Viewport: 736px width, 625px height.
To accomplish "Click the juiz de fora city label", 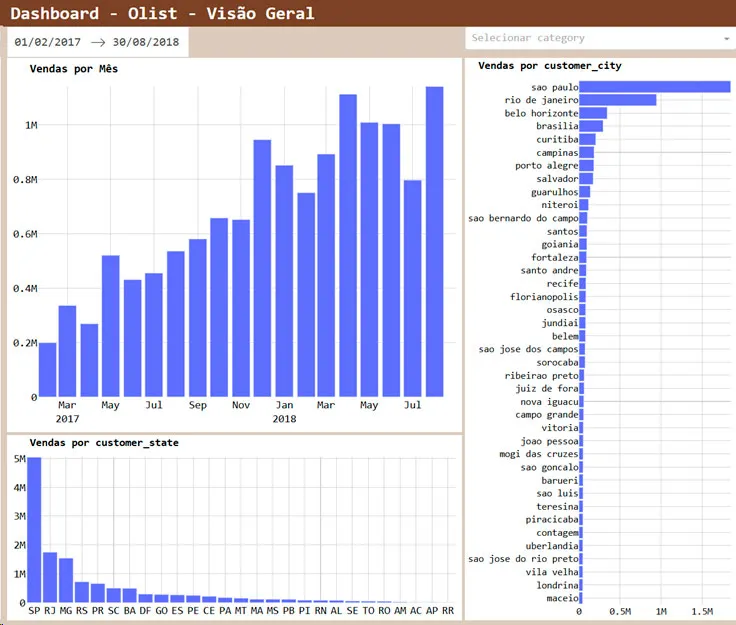I will click(x=546, y=388).
